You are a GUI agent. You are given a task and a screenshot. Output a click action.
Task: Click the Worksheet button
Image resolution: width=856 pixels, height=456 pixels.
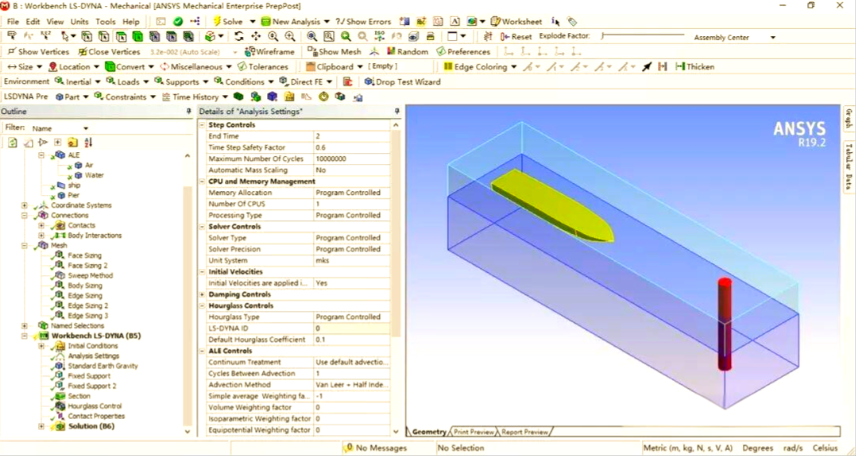(516, 21)
